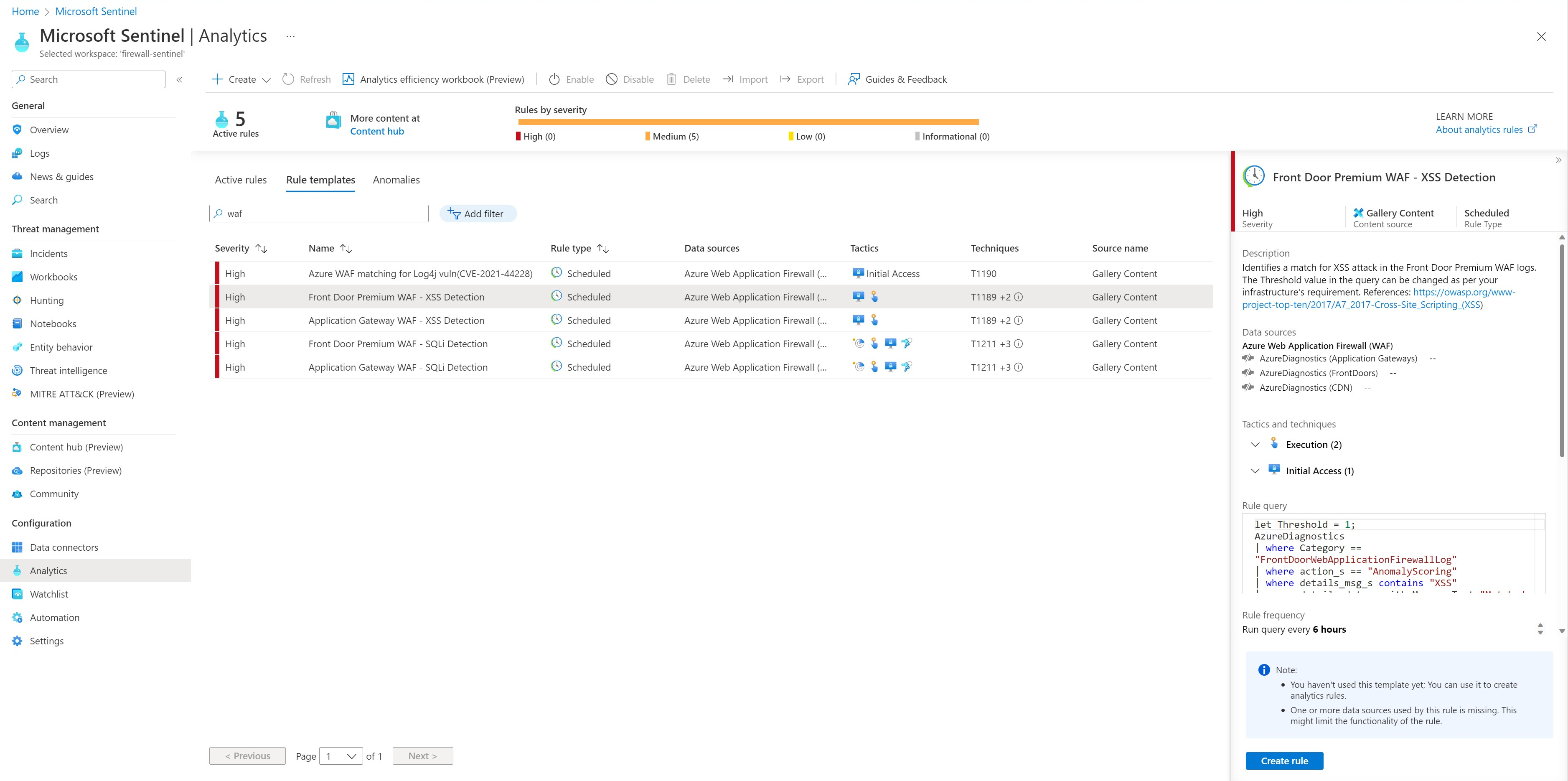This screenshot has width=1568, height=781.
Task: Click the Guides & Feedback icon
Action: (854, 79)
